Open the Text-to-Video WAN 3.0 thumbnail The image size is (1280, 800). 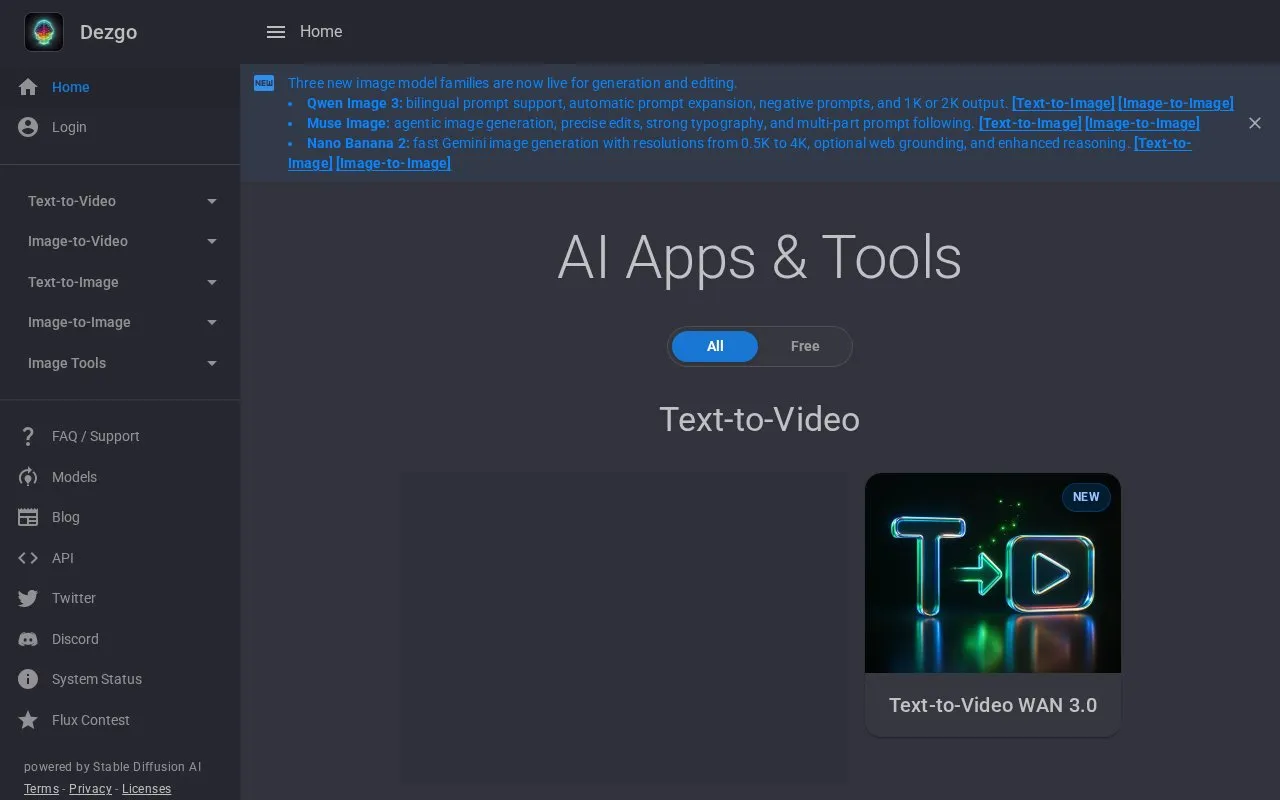click(x=993, y=573)
